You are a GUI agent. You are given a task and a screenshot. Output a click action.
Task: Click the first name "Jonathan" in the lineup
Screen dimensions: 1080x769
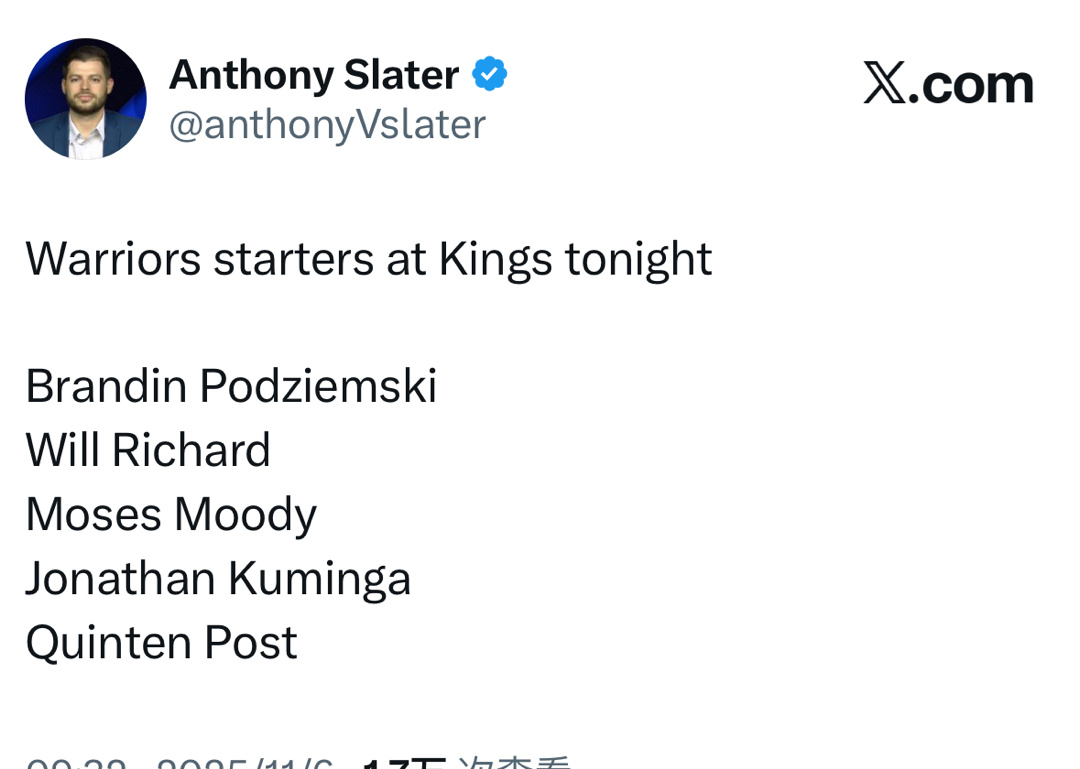[120, 578]
